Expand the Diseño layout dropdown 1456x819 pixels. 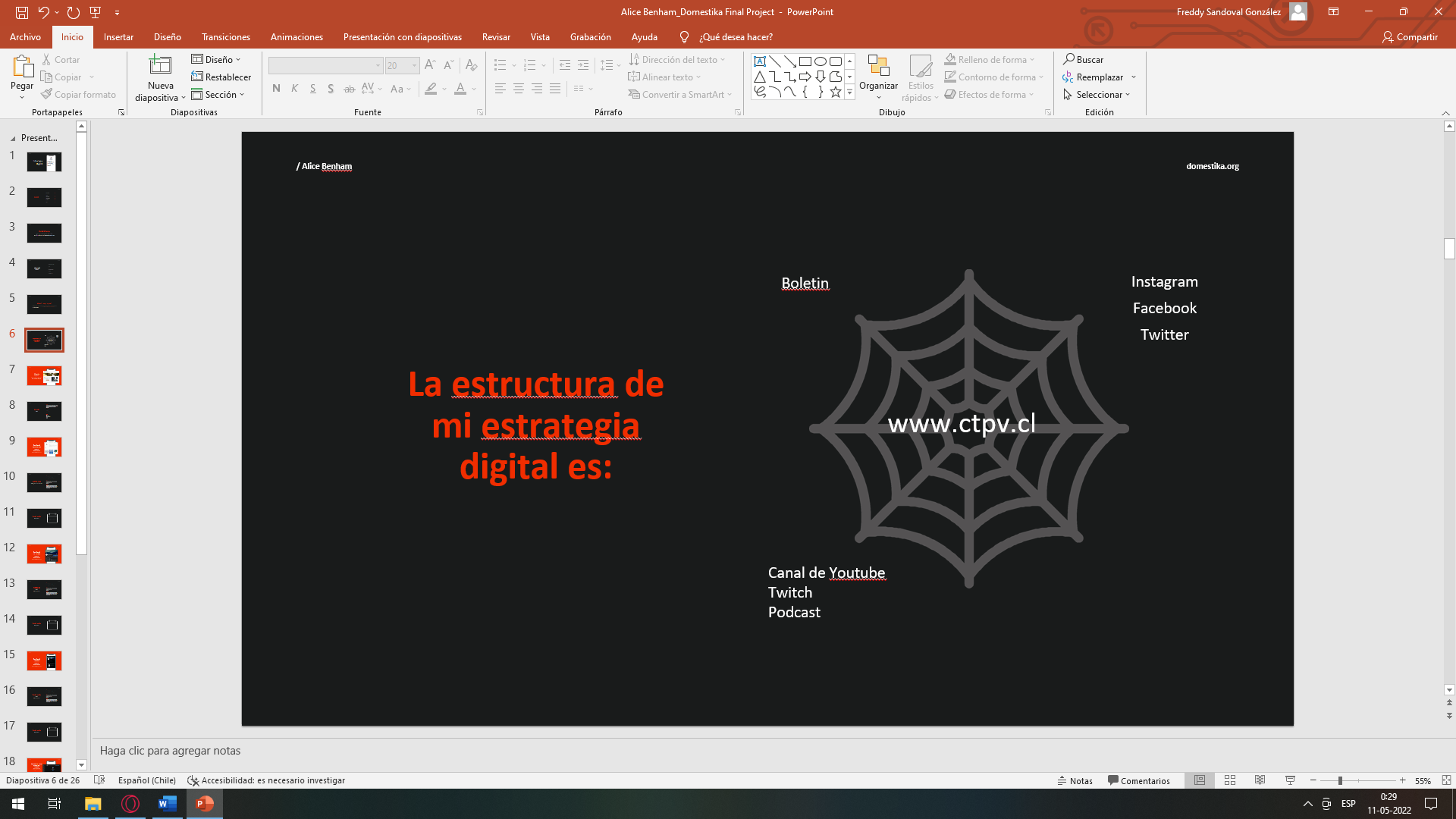[216, 59]
